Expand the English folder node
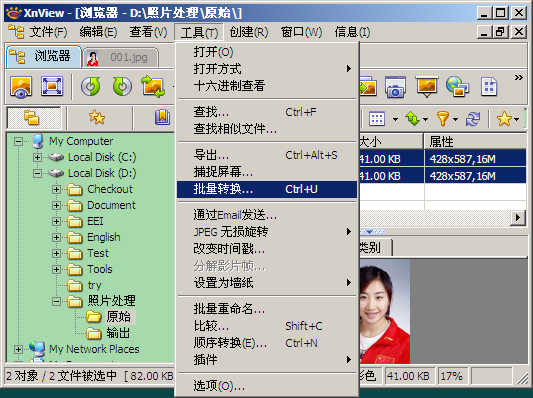The width and height of the screenshot is (533, 398). coord(56,237)
